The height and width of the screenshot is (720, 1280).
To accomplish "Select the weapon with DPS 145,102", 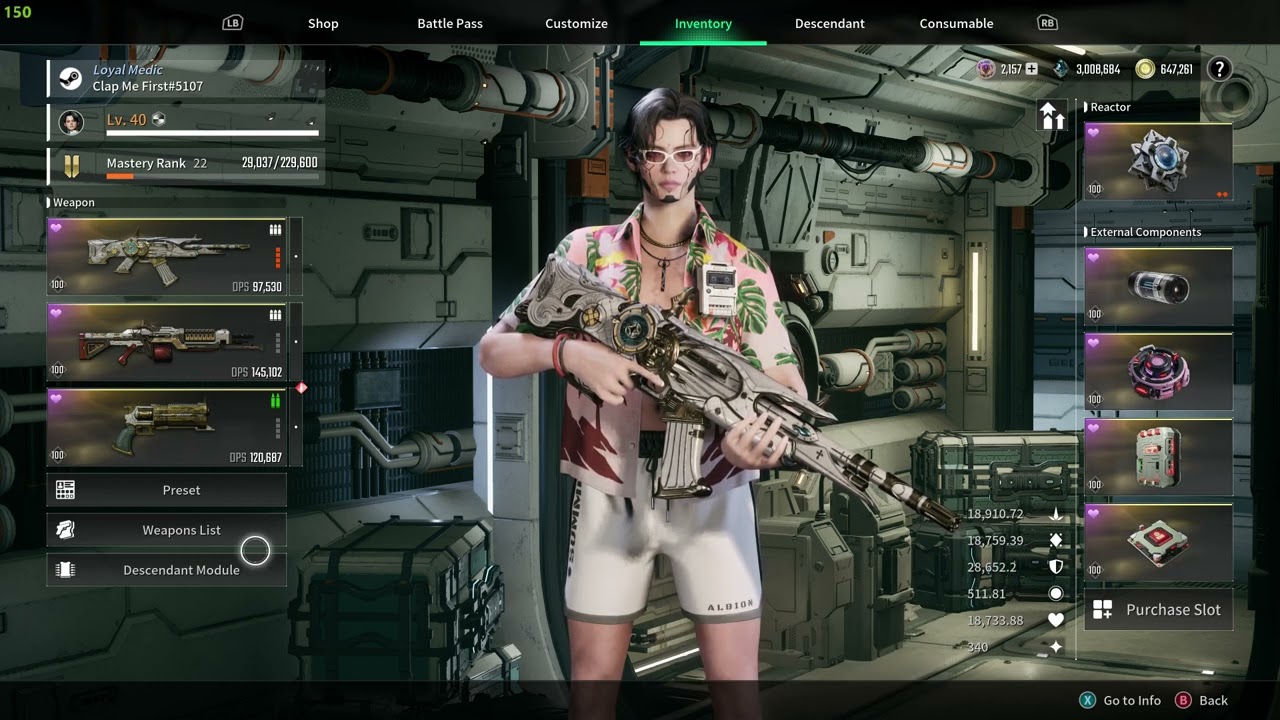I will (167, 342).
